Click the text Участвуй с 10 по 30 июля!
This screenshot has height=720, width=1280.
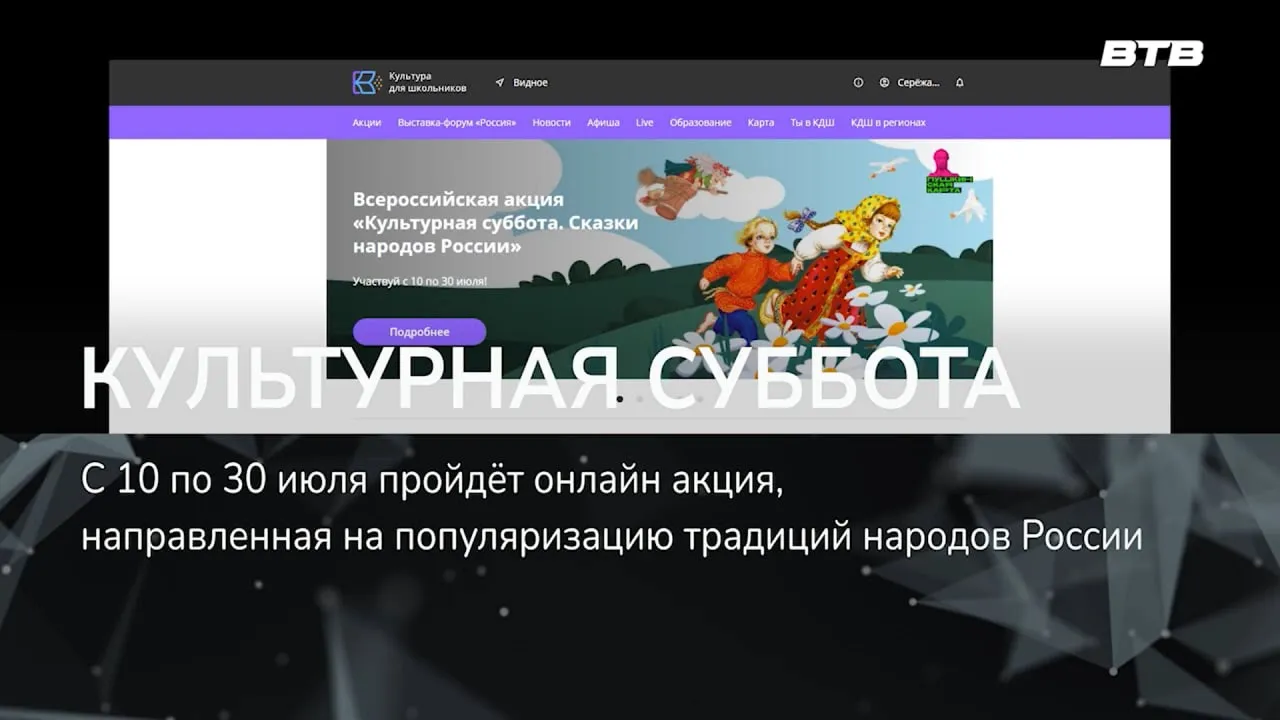420,282
